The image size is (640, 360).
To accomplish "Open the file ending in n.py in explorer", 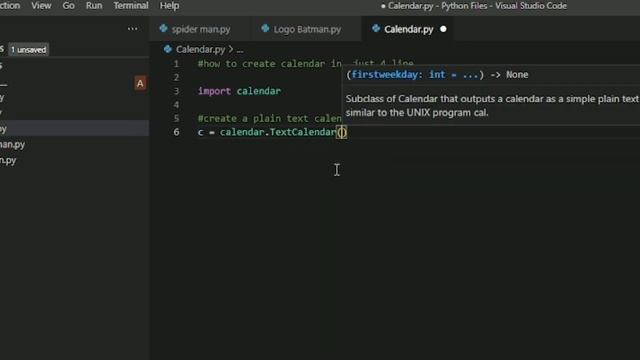I will [8, 160].
